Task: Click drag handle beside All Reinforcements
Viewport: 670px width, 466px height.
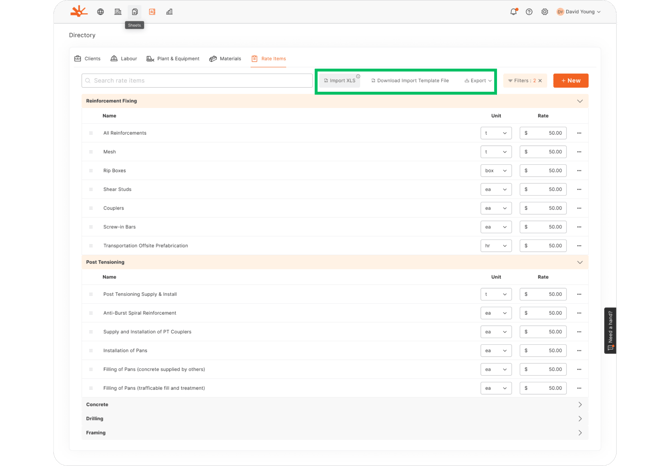Action: click(91, 133)
